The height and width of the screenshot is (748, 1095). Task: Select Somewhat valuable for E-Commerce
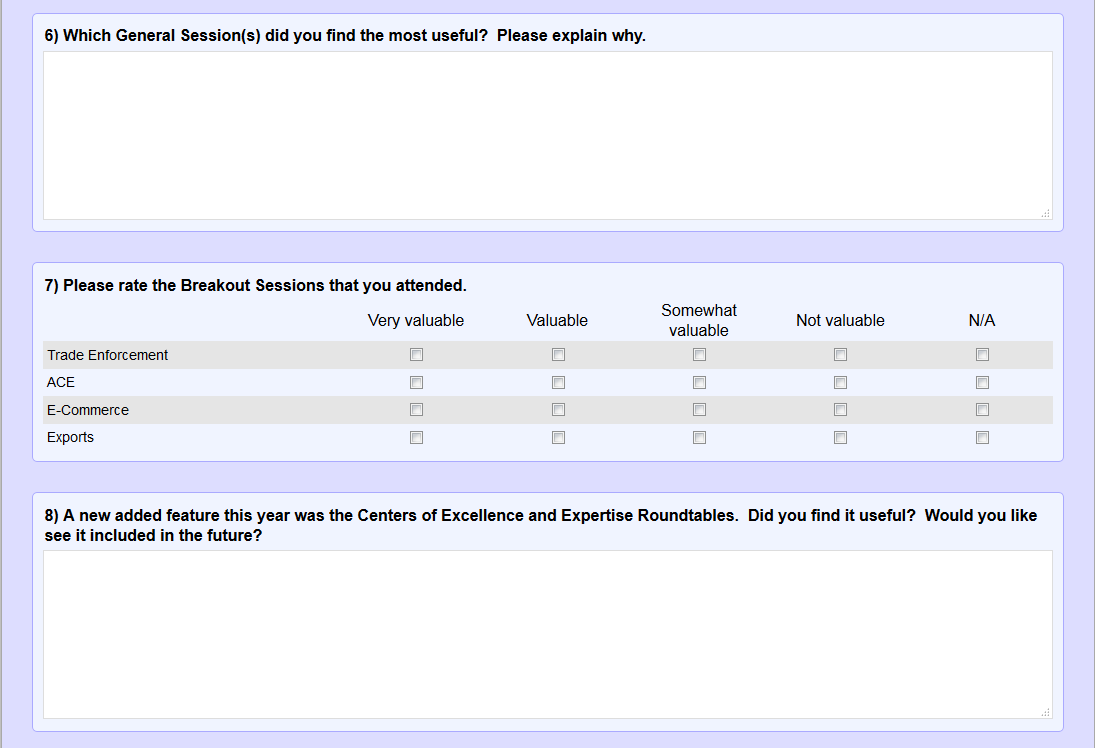coord(699,410)
